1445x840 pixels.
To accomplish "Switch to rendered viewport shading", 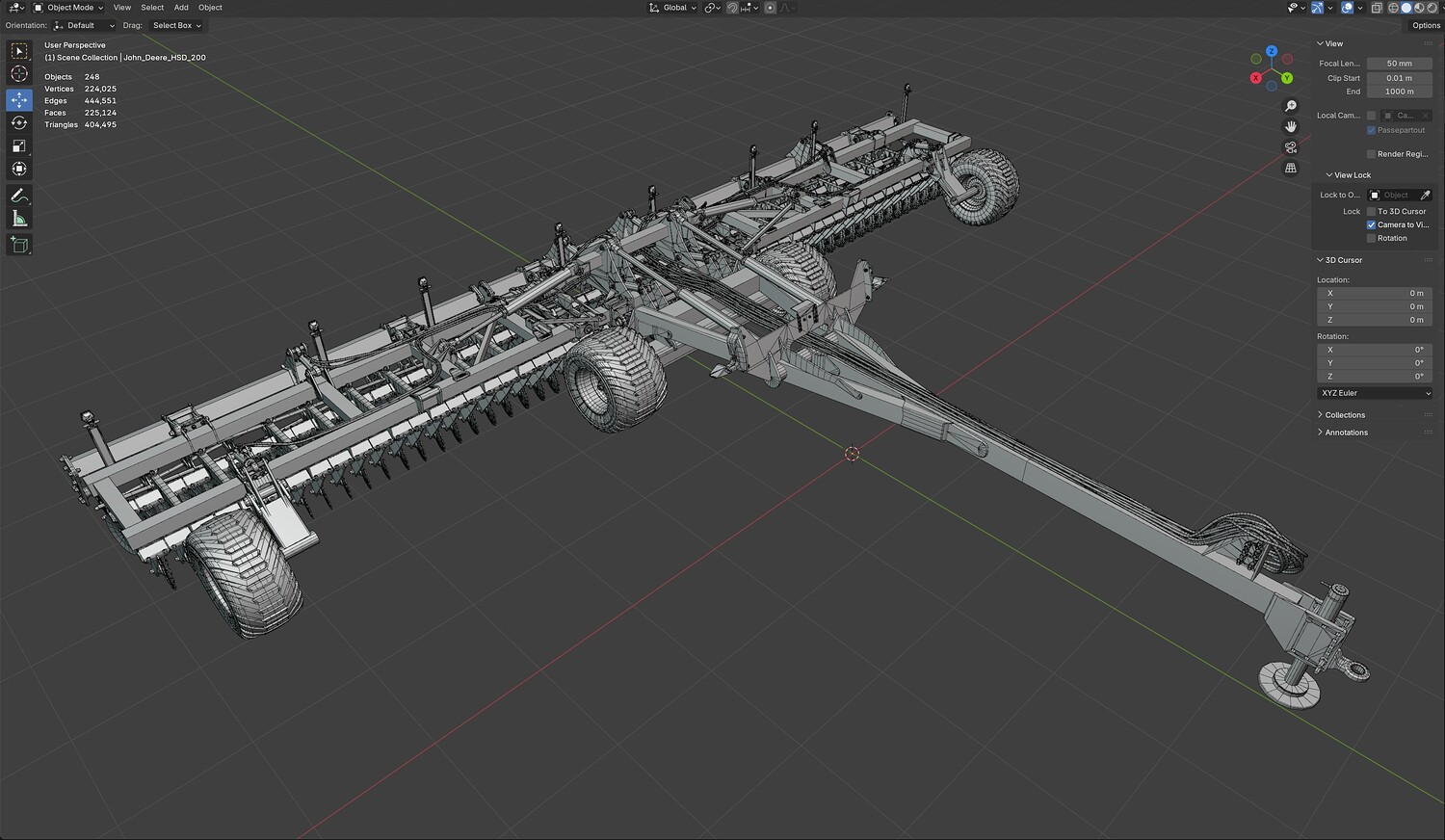I will coord(1431,8).
